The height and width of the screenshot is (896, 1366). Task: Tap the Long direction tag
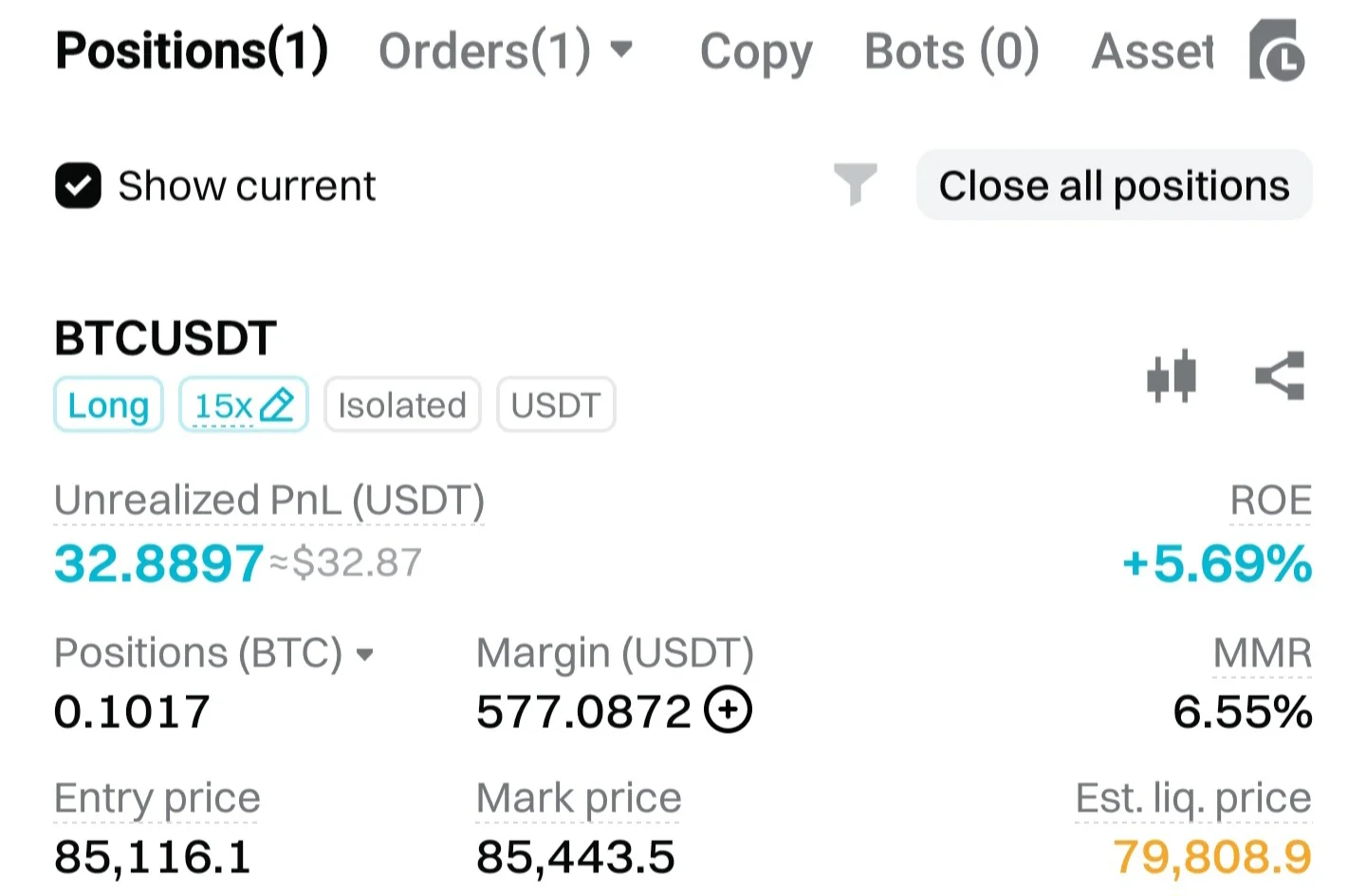tap(108, 405)
